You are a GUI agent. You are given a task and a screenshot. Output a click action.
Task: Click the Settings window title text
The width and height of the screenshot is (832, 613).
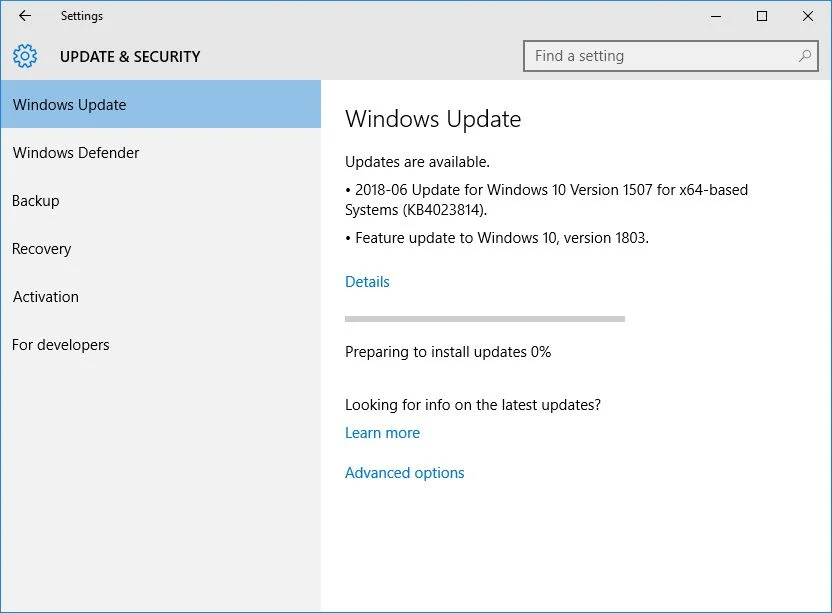click(x=82, y=16)
